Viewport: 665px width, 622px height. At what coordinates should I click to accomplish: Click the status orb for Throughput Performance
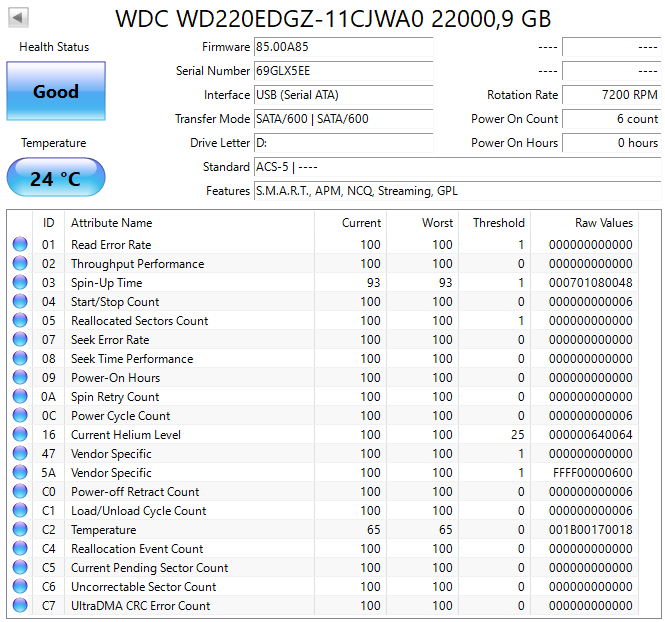point(20,263)
